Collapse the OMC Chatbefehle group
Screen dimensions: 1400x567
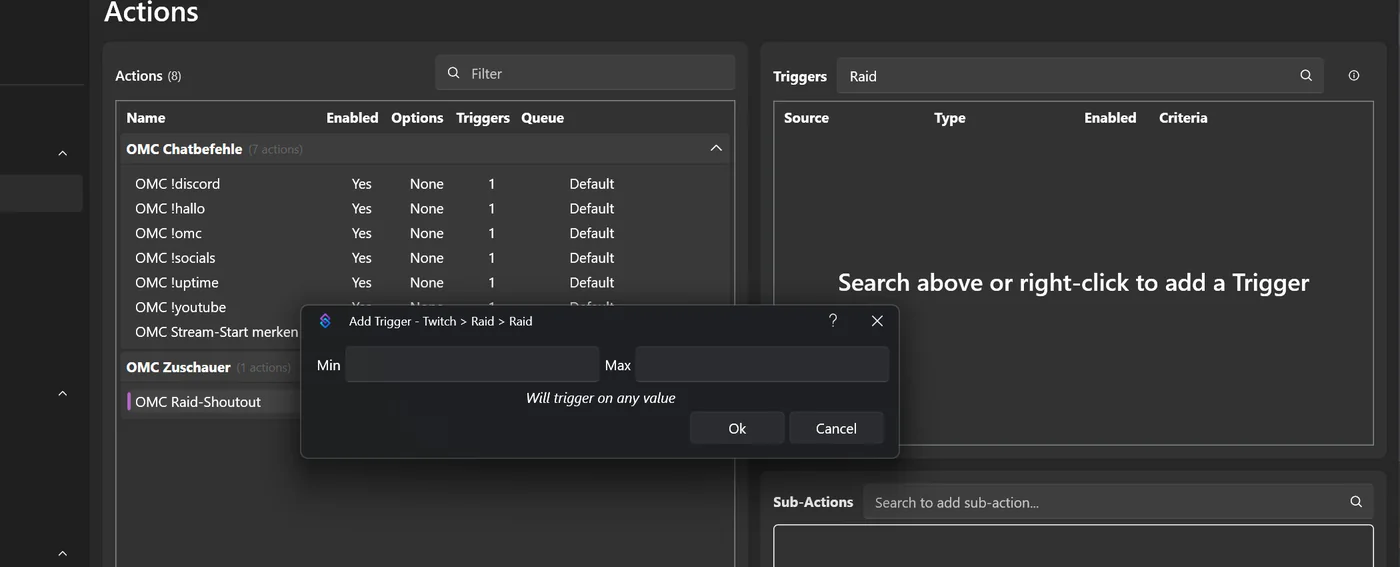coord(716,148)
